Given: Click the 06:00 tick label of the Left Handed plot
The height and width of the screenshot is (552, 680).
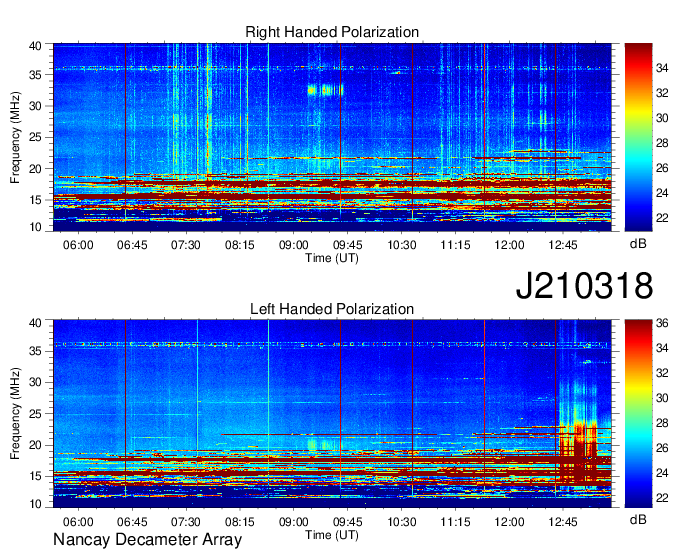Looking at the screenshot, I should point(78,521).
